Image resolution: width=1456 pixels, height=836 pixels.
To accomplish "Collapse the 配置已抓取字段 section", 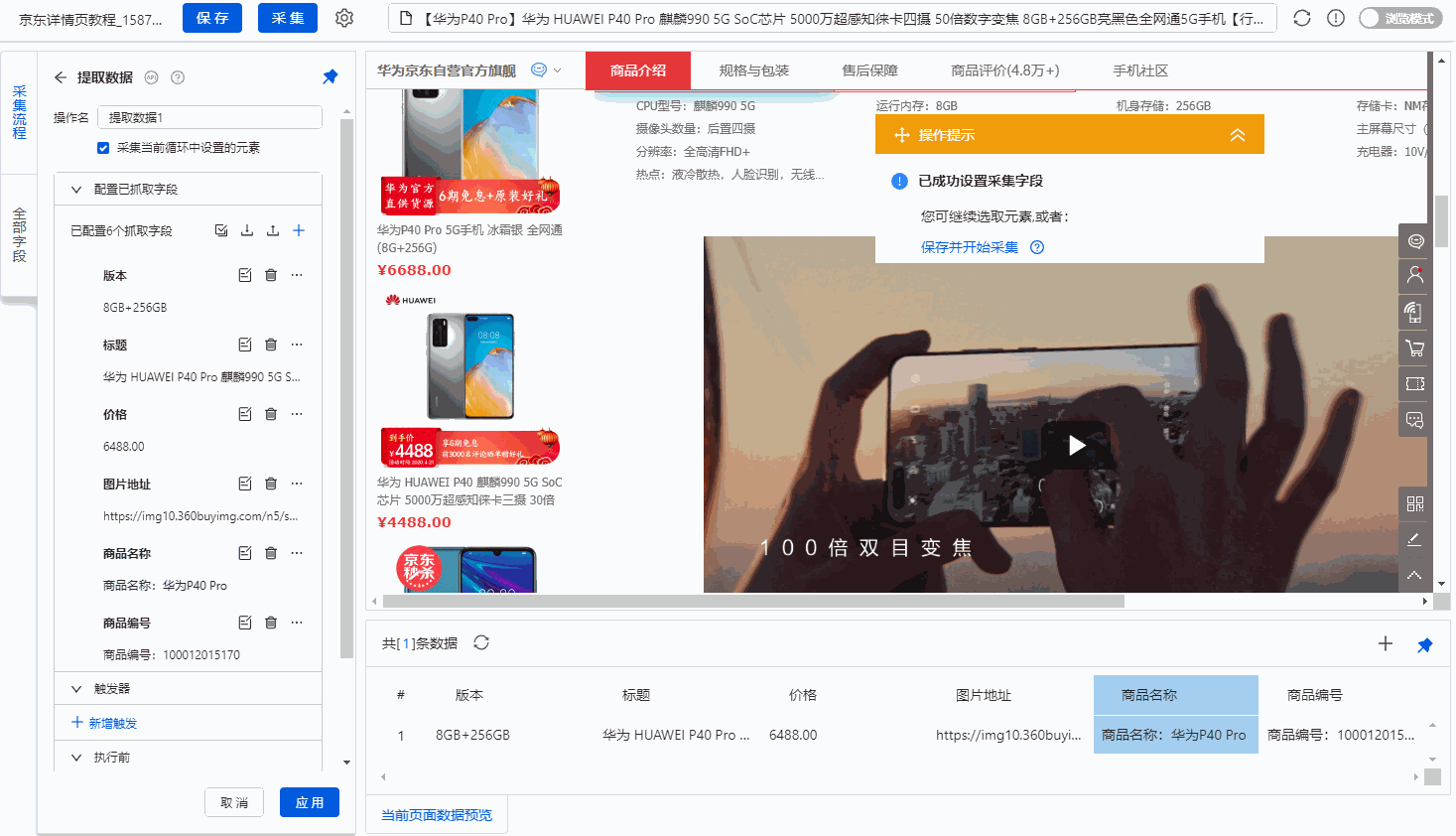I will pos(76,189).
